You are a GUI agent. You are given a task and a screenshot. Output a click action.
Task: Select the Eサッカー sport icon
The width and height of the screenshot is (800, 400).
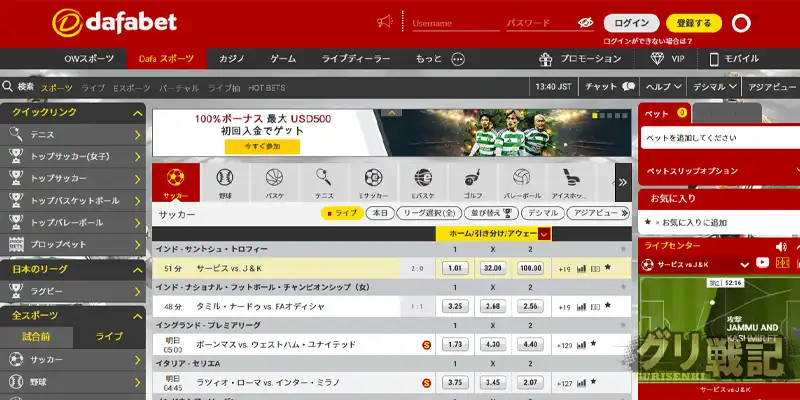pos(373,183)
